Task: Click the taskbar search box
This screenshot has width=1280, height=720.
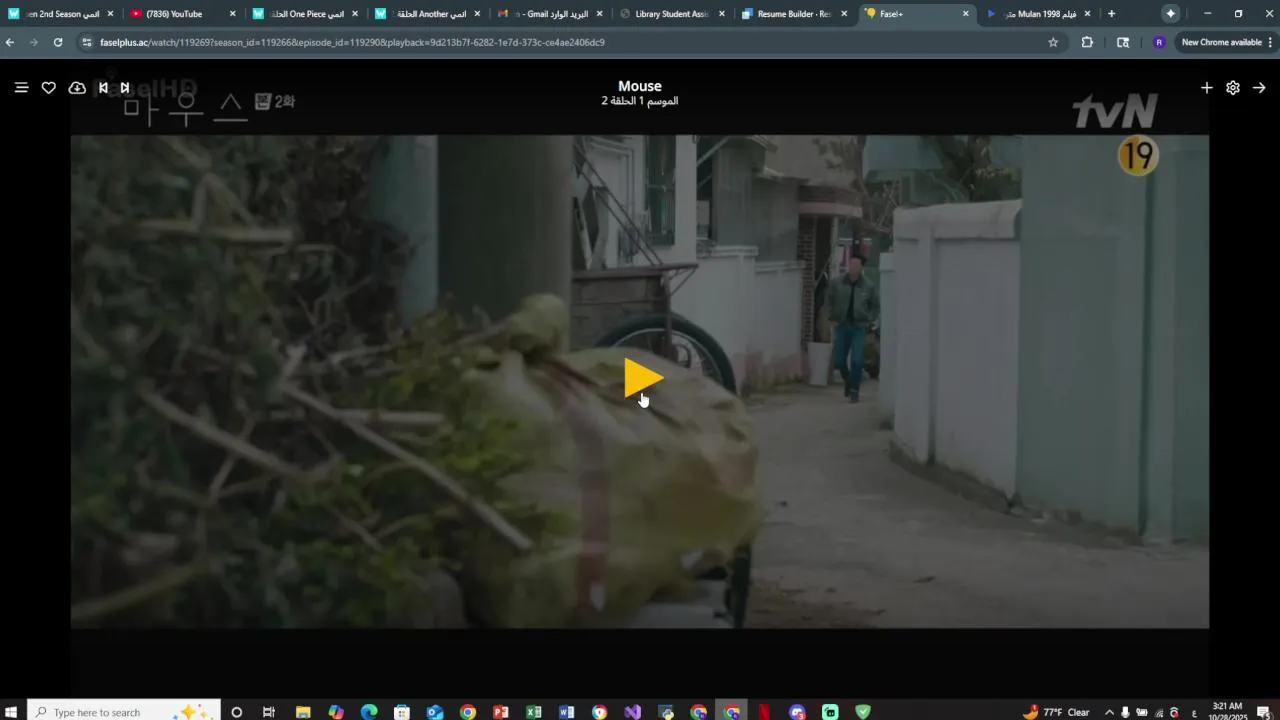Action: pyautogui.click(x=124, y=712)
